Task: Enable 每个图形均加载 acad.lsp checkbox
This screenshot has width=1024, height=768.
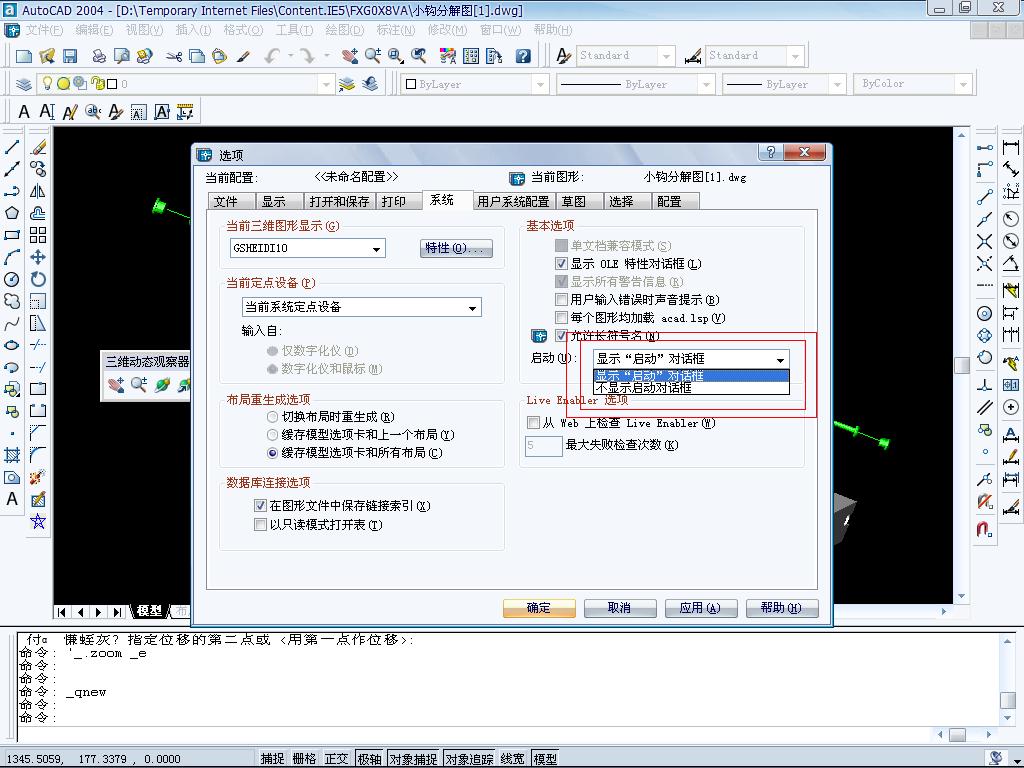Action: 561,318
